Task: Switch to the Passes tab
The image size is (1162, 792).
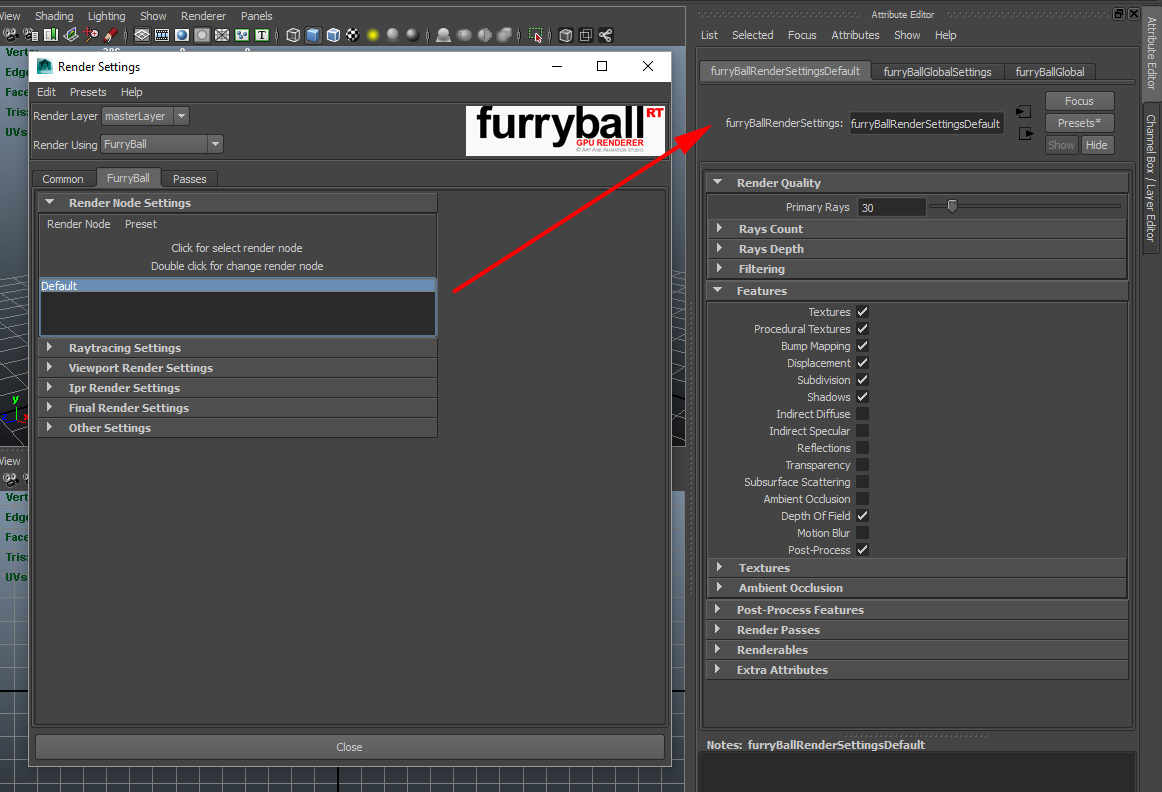Action: pos(190,179)
